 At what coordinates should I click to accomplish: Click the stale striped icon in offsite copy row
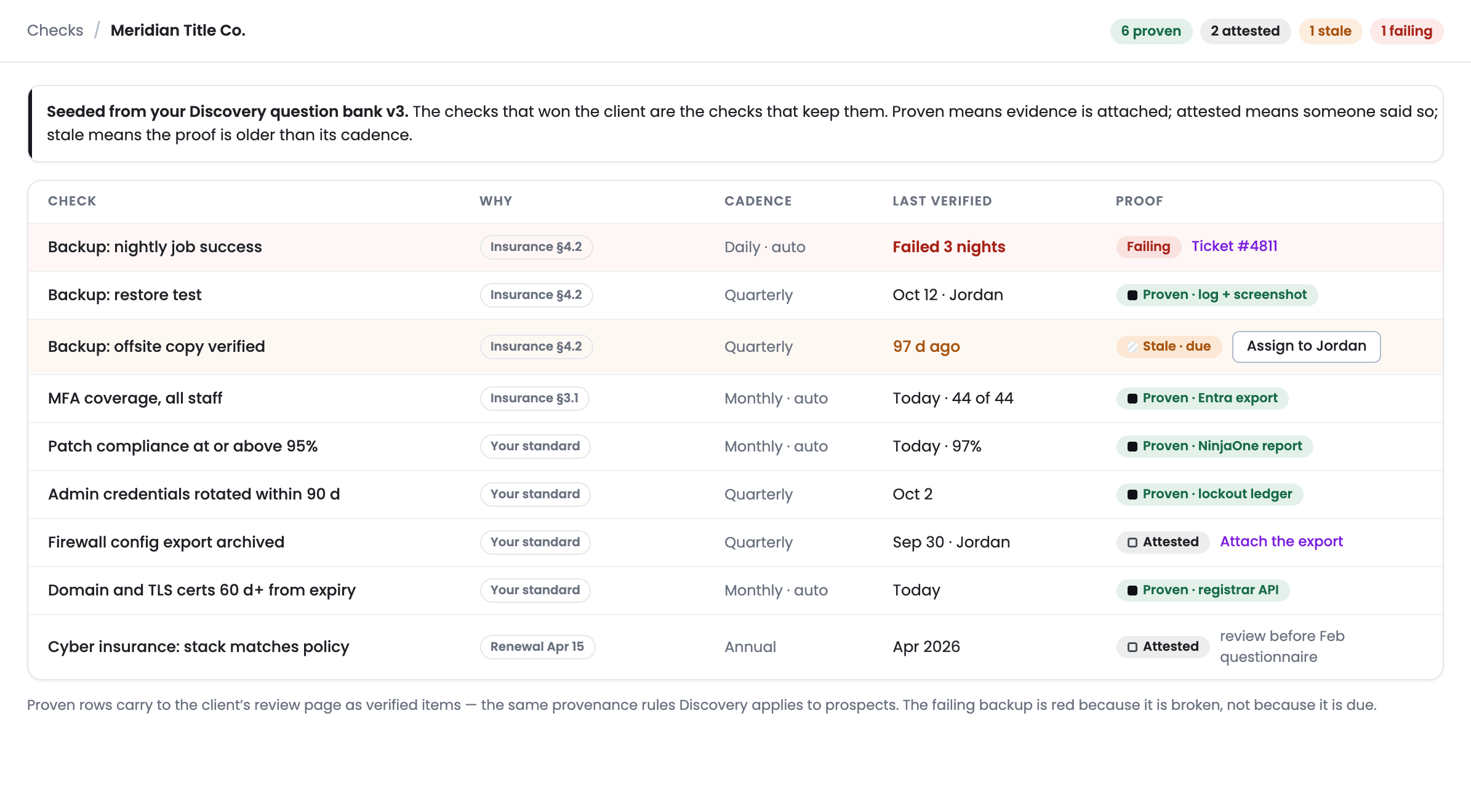(x=1132, y=346)
